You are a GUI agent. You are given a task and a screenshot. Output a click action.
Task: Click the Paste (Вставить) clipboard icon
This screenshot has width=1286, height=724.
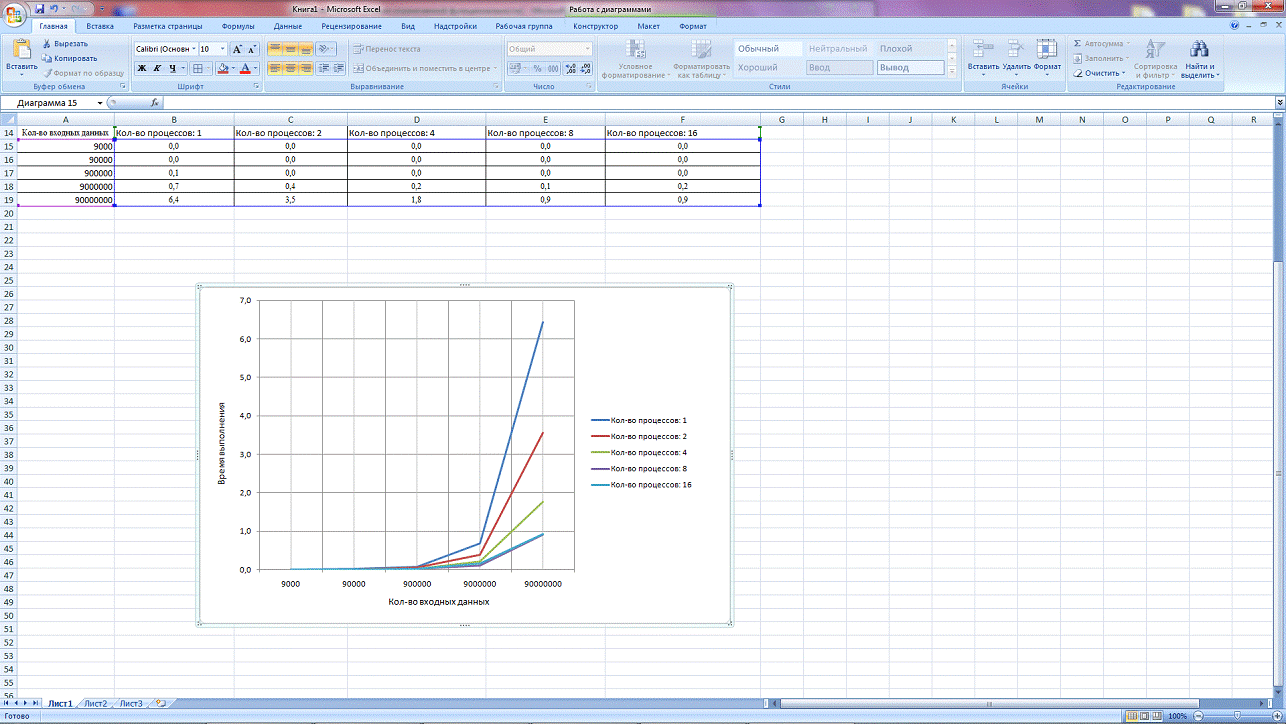pos(21,51)
